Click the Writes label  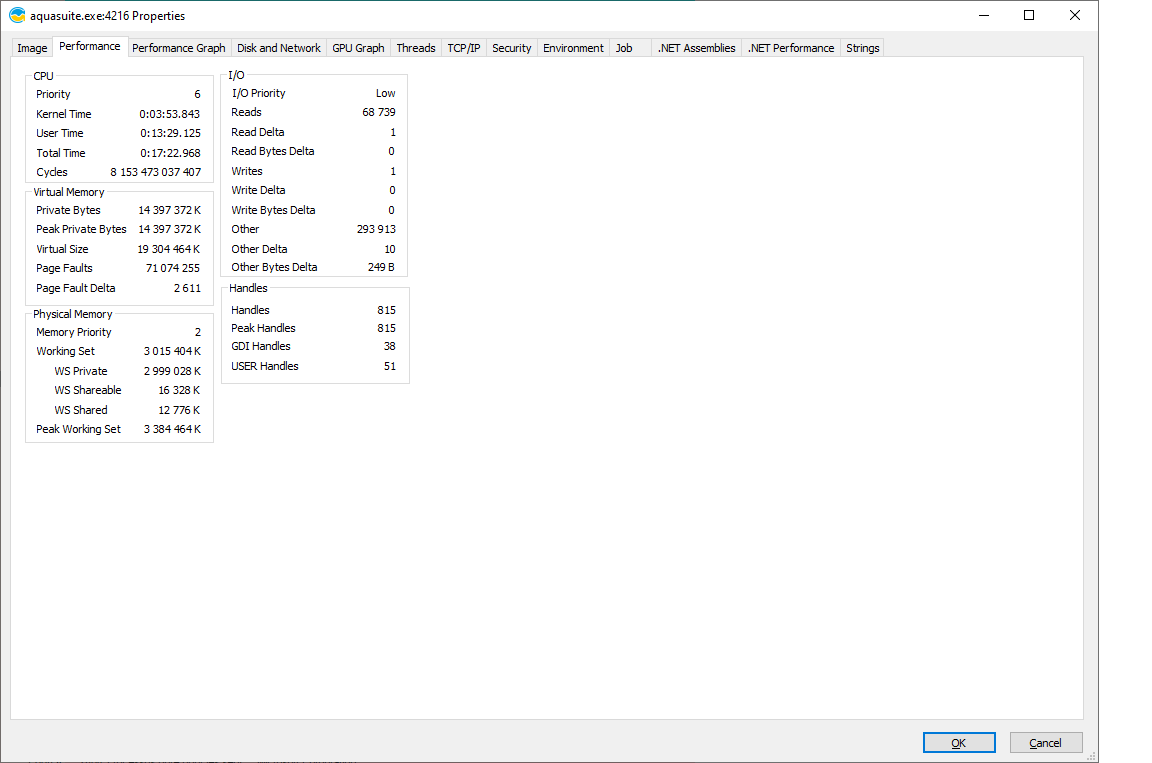[x=247, y=171]
